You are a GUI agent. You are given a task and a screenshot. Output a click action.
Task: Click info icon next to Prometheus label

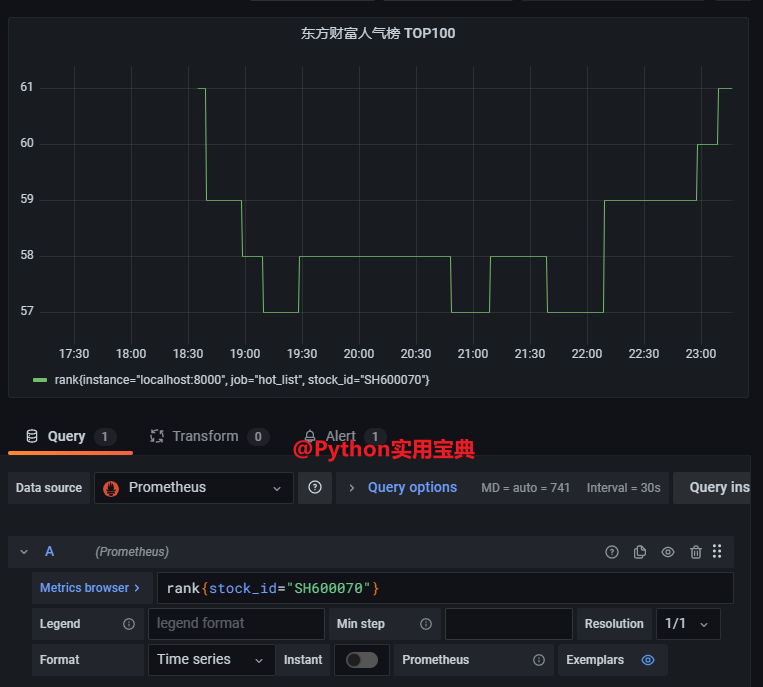click(539, 660)
